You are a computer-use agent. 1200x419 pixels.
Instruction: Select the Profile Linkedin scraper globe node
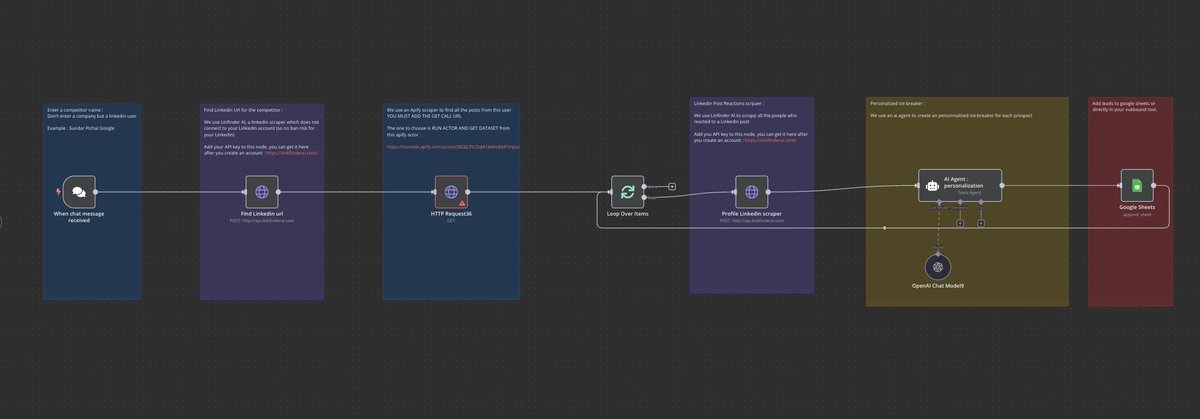point(751,191)
